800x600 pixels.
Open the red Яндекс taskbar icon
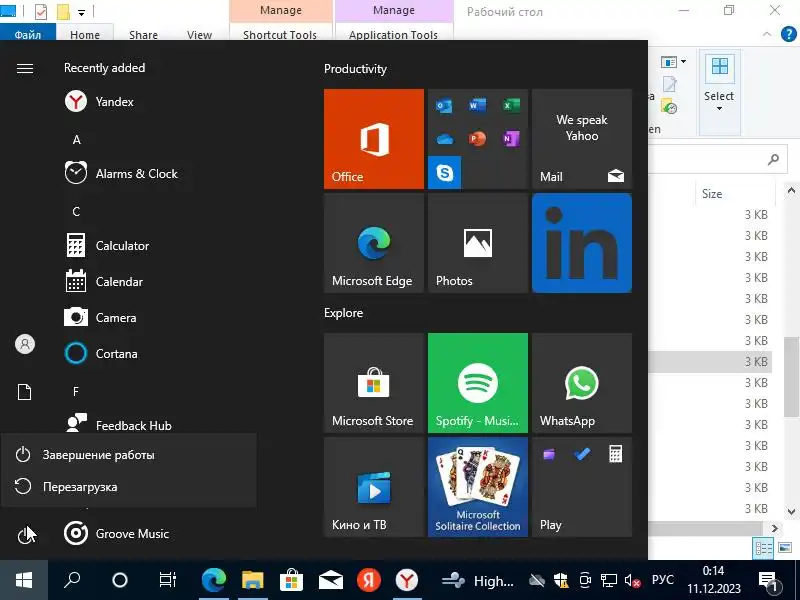(368, 580)
